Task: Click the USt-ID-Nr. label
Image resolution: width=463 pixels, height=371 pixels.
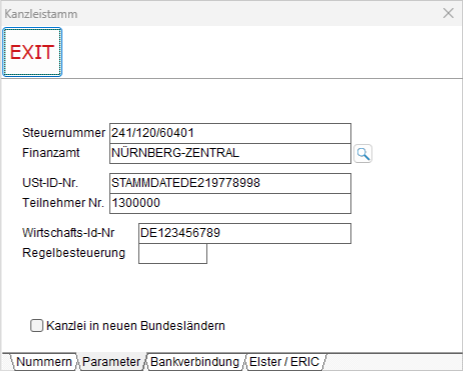Action: tap(50, 183)
